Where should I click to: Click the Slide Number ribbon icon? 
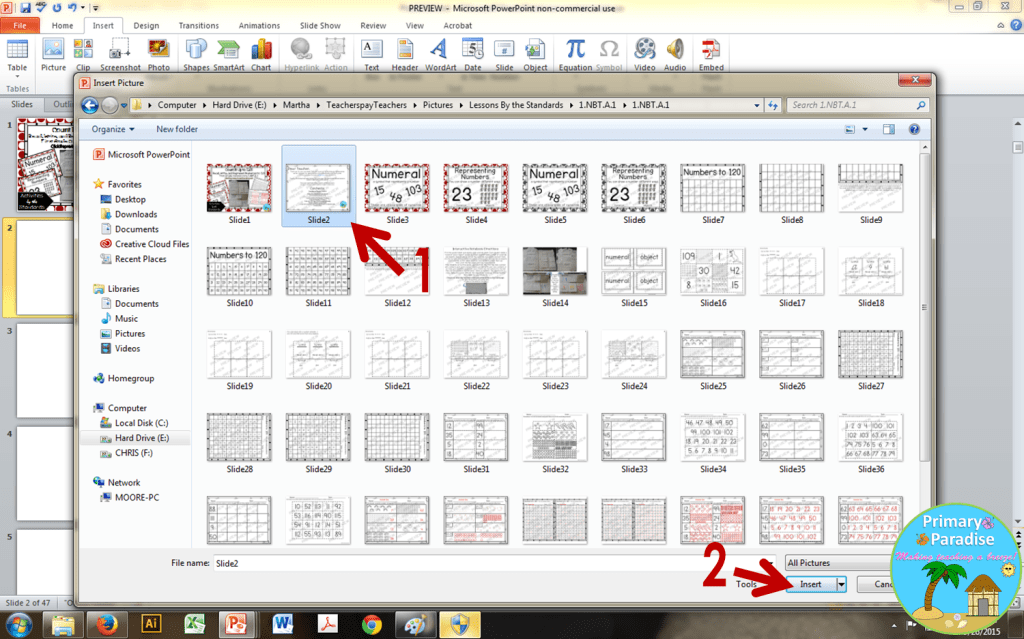point(504,55)
